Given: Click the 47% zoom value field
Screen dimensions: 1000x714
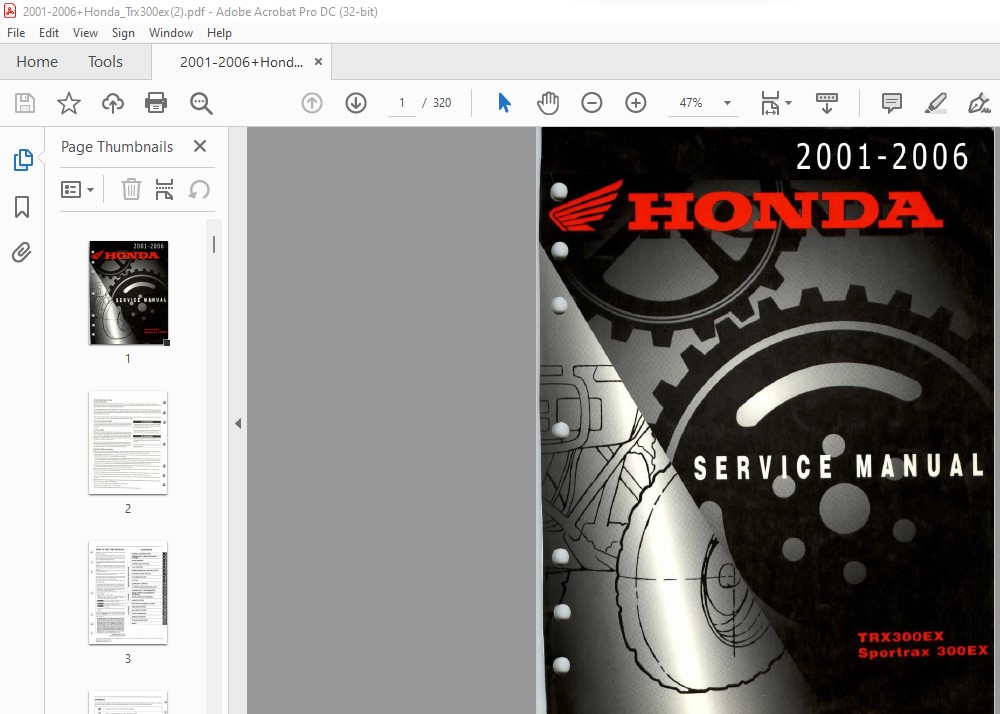Looking at the screenshot, I should pyautogui.click(x=691, y=103).
